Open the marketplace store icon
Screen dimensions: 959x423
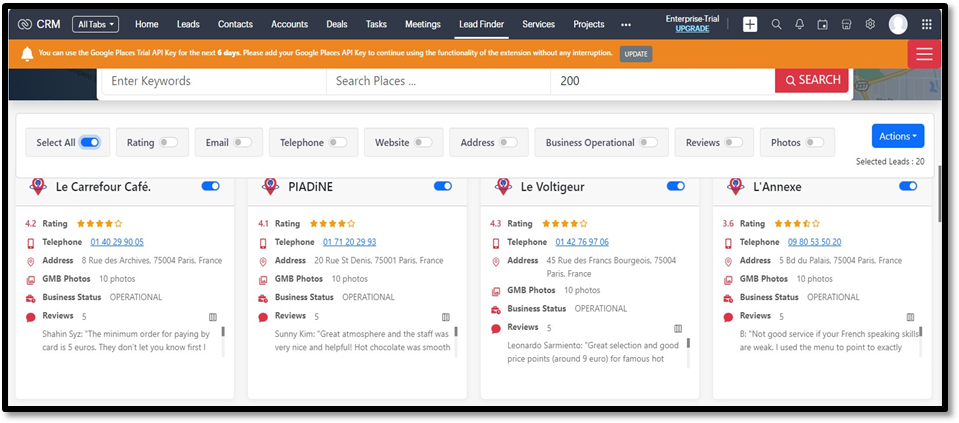[x=846, y=24]
